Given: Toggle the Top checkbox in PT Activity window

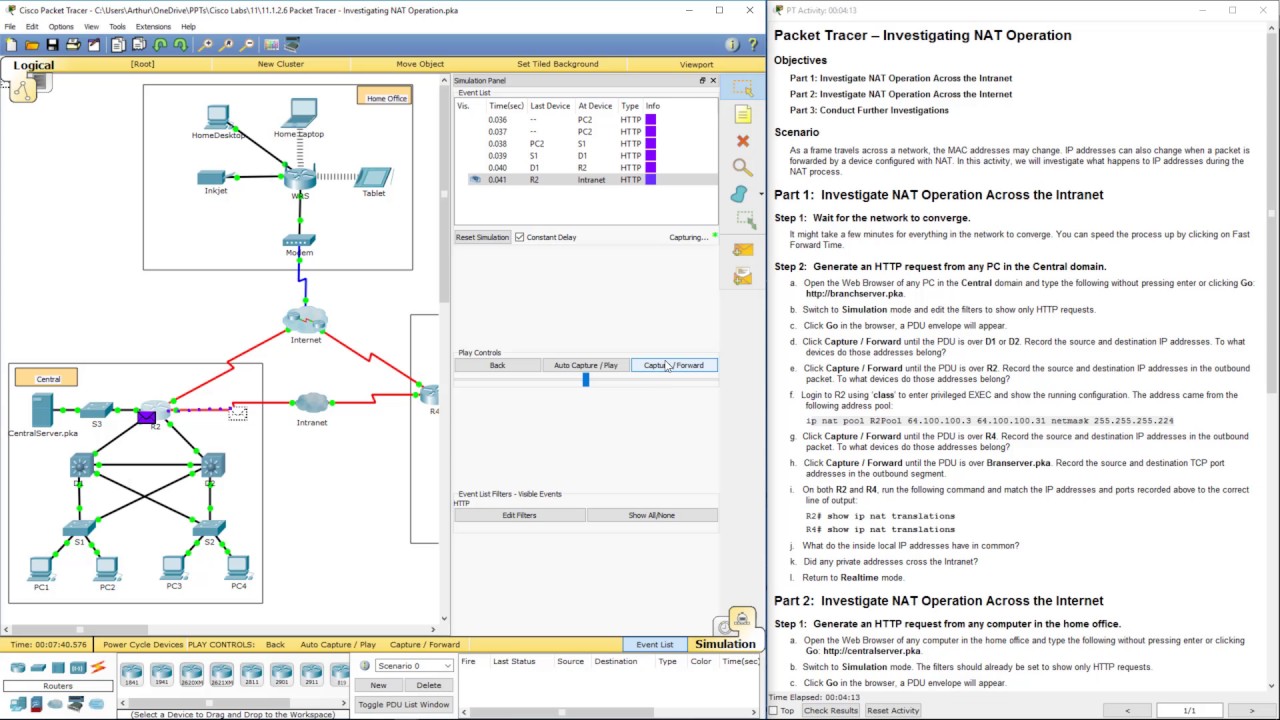Looking at the screenshot, I should (x=774, y=710).
